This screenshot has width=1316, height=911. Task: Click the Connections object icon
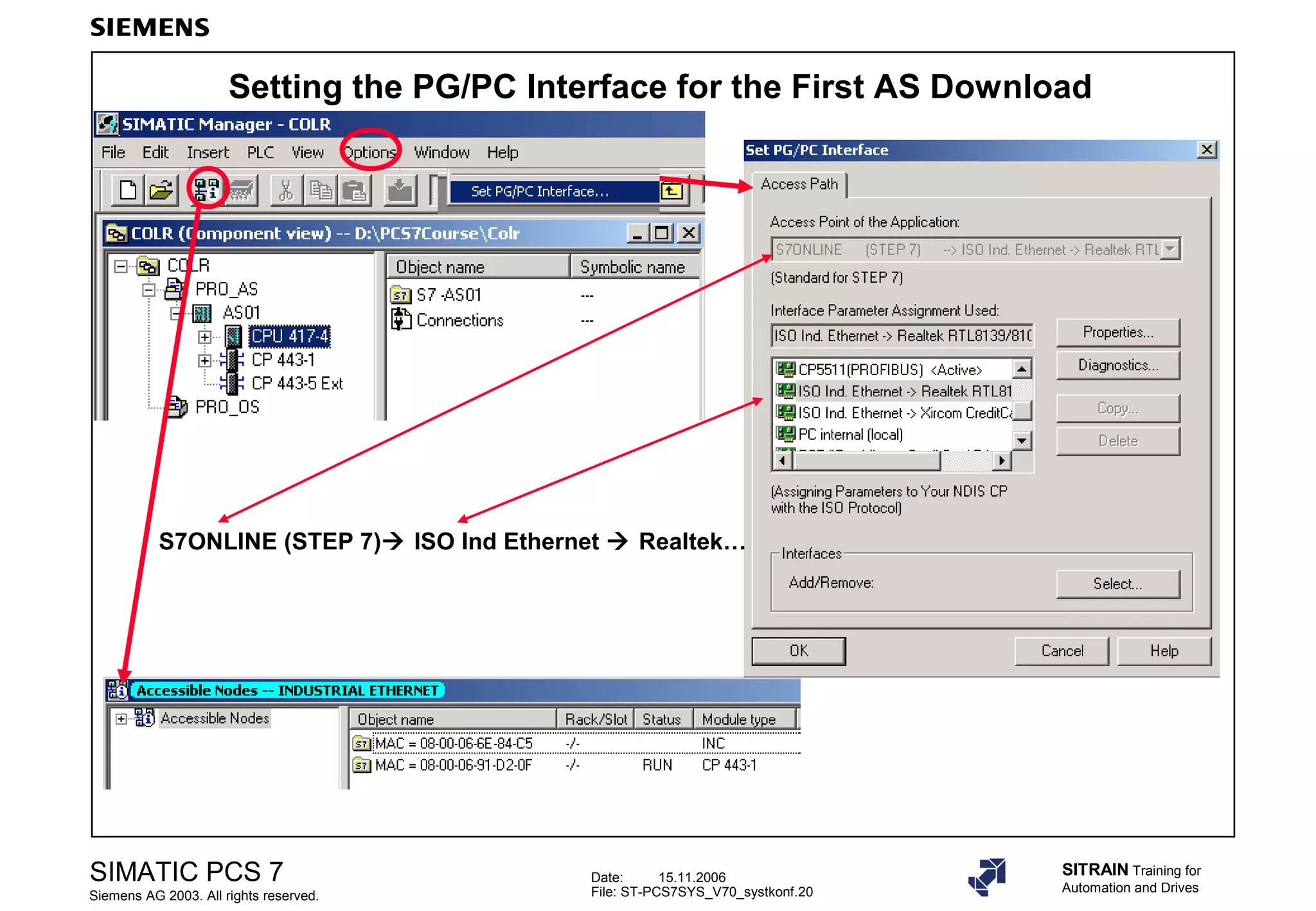[x=401, y=319]
